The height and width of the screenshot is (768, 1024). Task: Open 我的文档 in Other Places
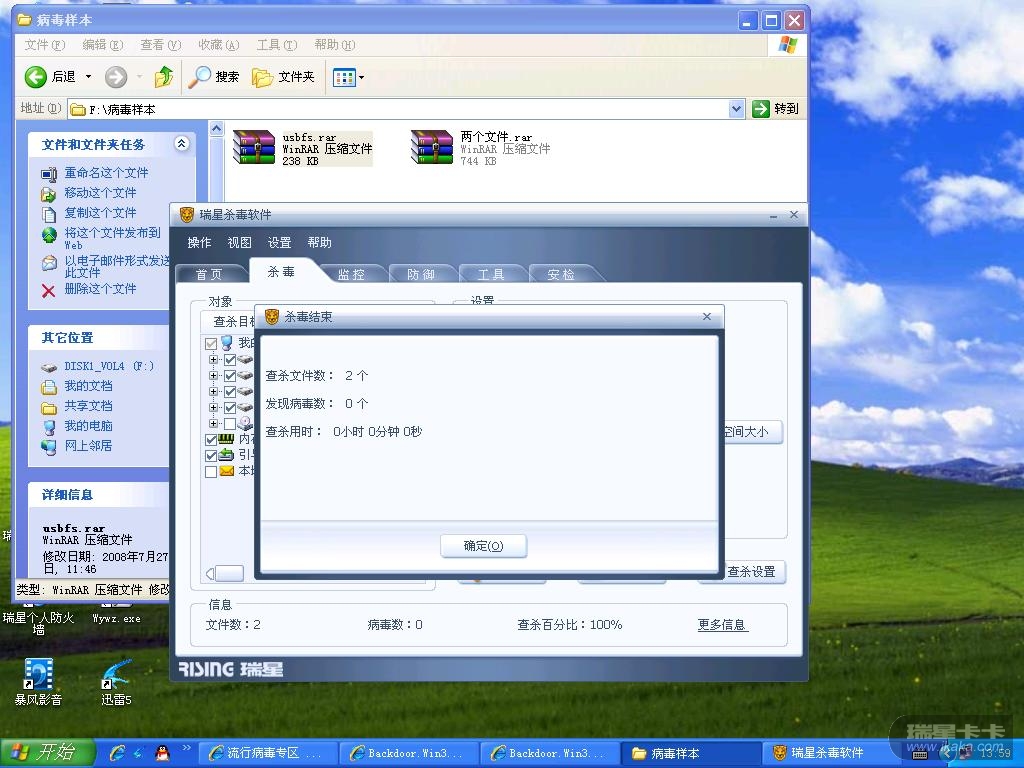click(x=88, y=386)
